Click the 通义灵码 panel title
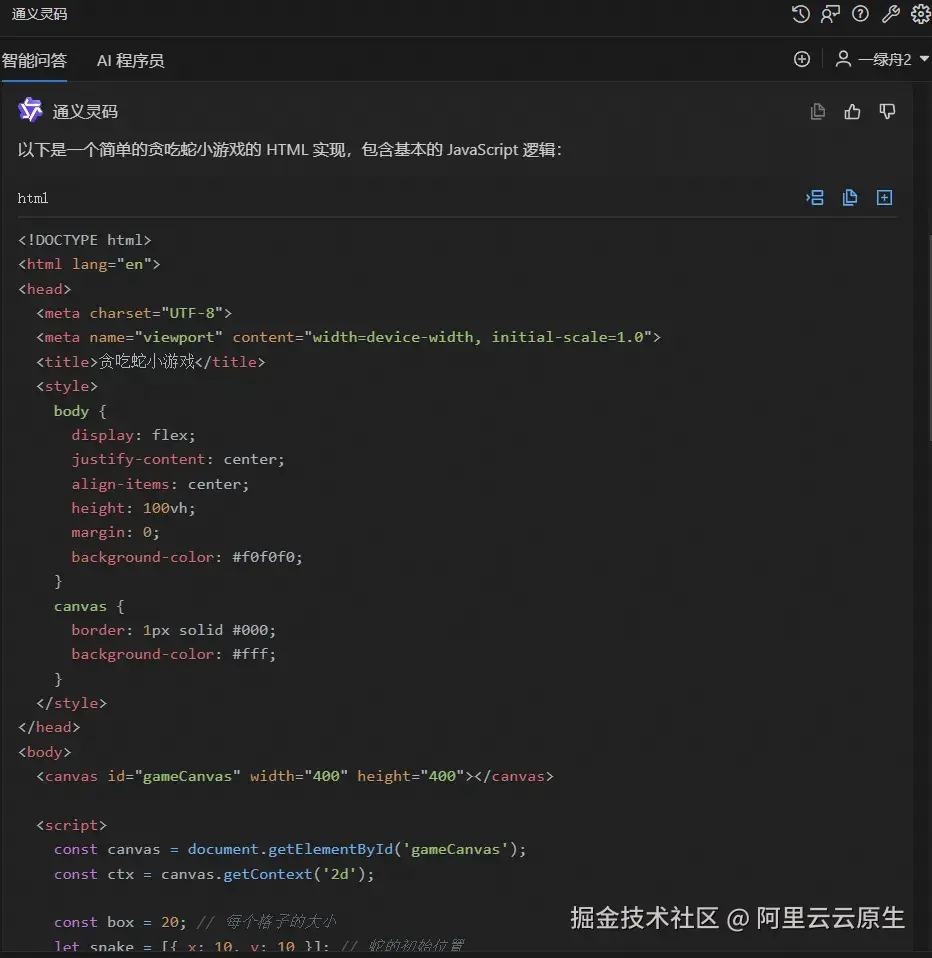This screenshot has height=958, width=932. (x=39, y=14)
